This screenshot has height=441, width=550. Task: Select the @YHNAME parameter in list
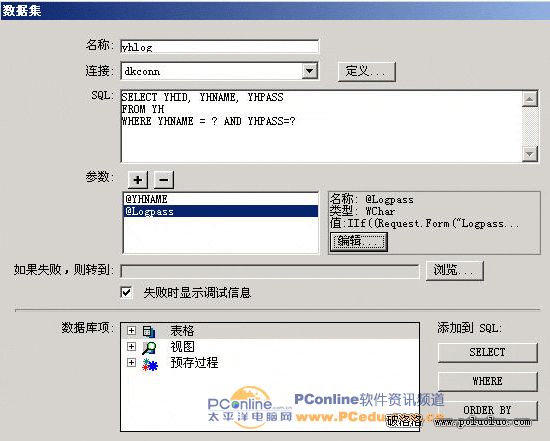pyautogui.click(x=221, y=199)
